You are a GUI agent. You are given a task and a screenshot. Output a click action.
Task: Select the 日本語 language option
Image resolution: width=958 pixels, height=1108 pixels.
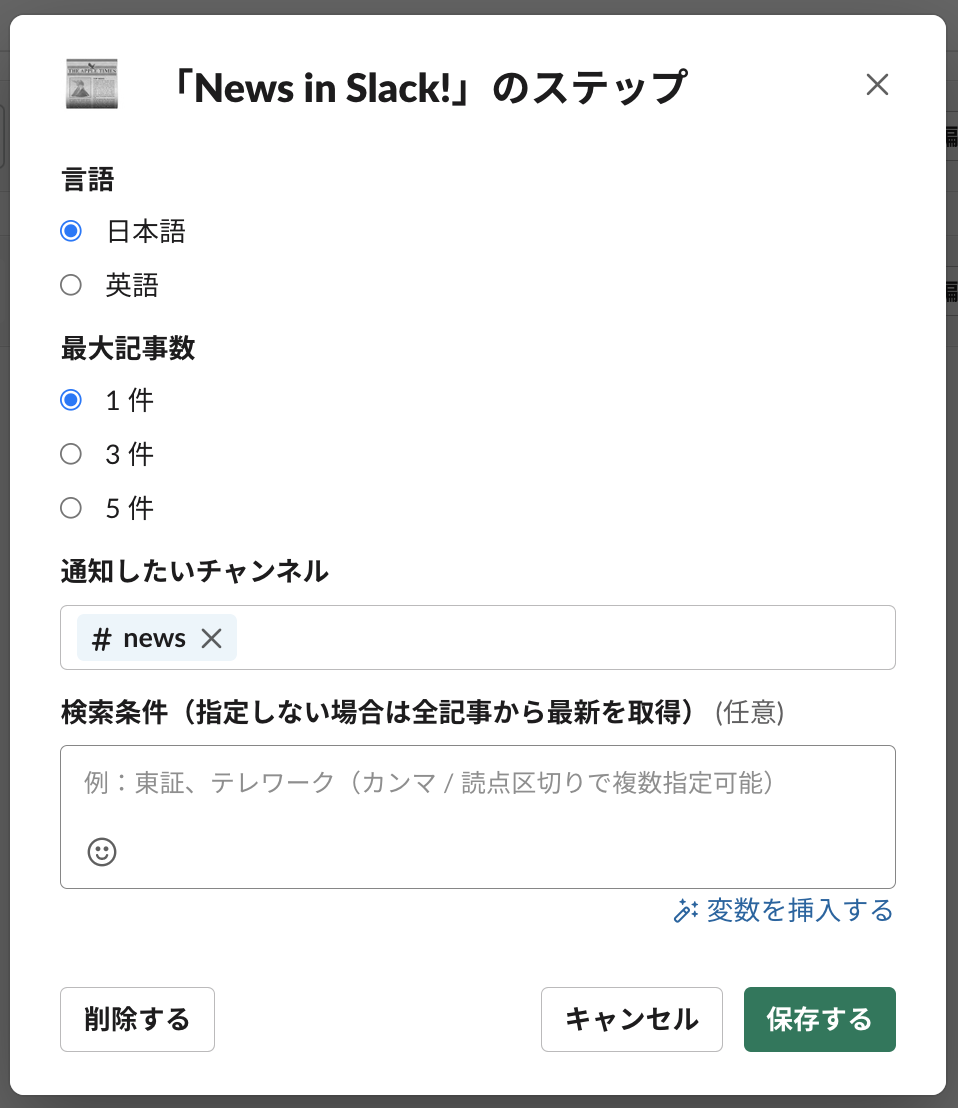[71, 231]
